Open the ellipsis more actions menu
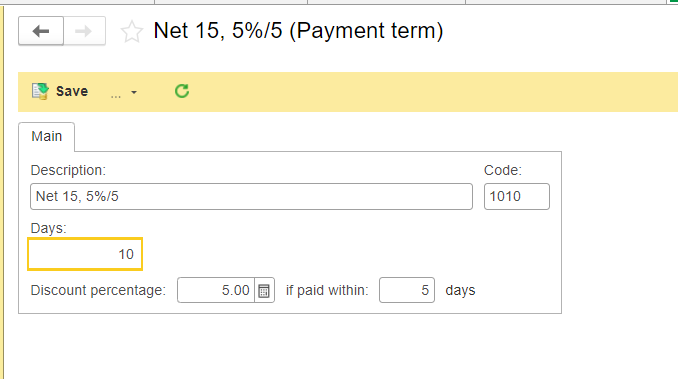Image resolution: width=678 pixels, height=379 pixels. point(115,92)
